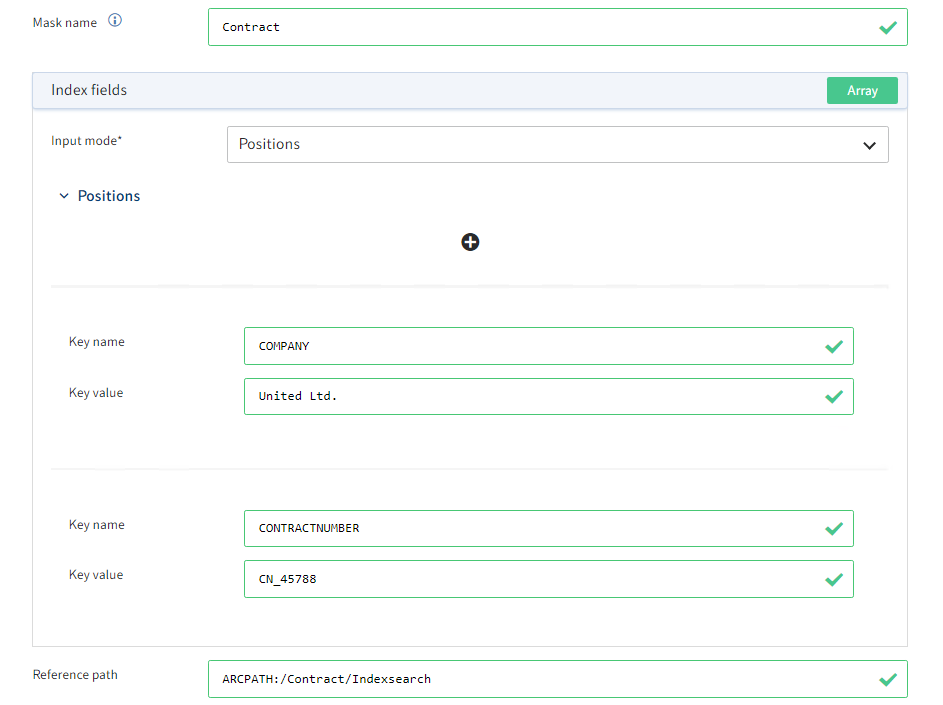Click the checkmark beside CONTRACTNUMBER
This screenshot has height=705, width=943.
[834, 528]
